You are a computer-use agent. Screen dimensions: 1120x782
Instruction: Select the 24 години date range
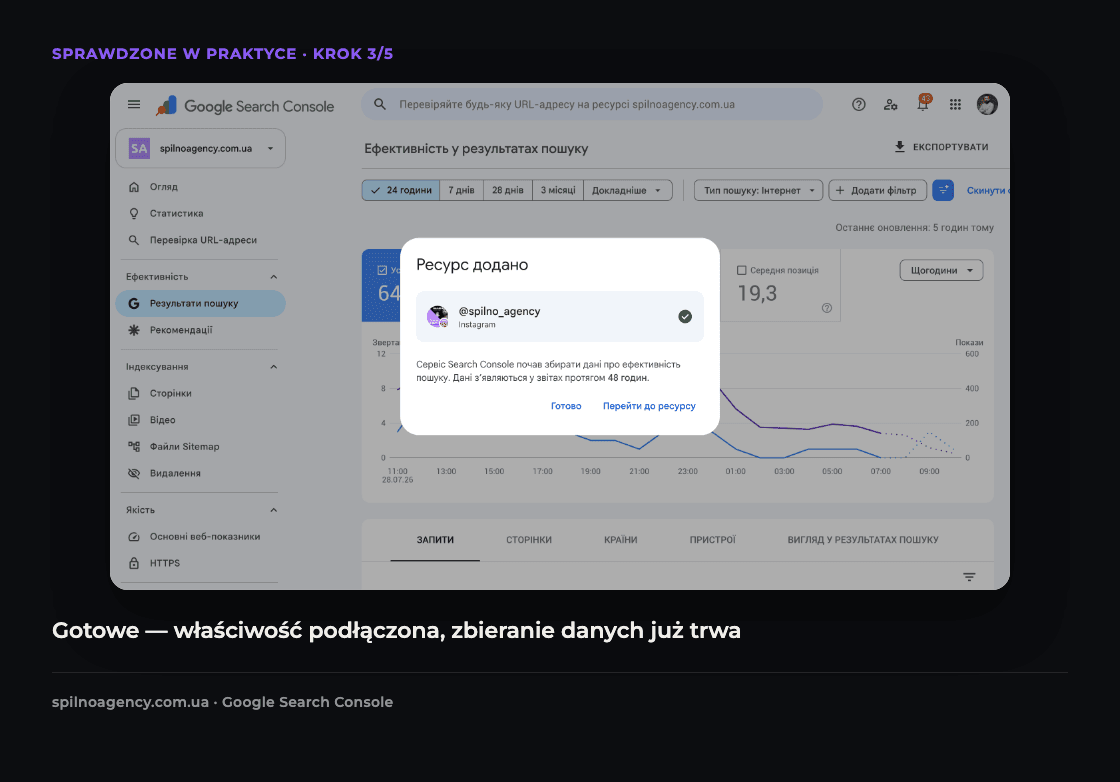(x=401, y=190)
